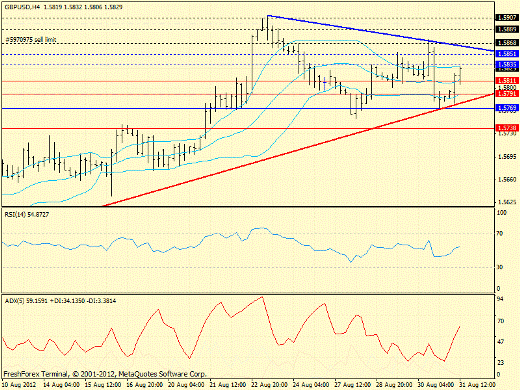Click the 21 Aug 12:00 time label
The image size is (520, 390).
228,385
